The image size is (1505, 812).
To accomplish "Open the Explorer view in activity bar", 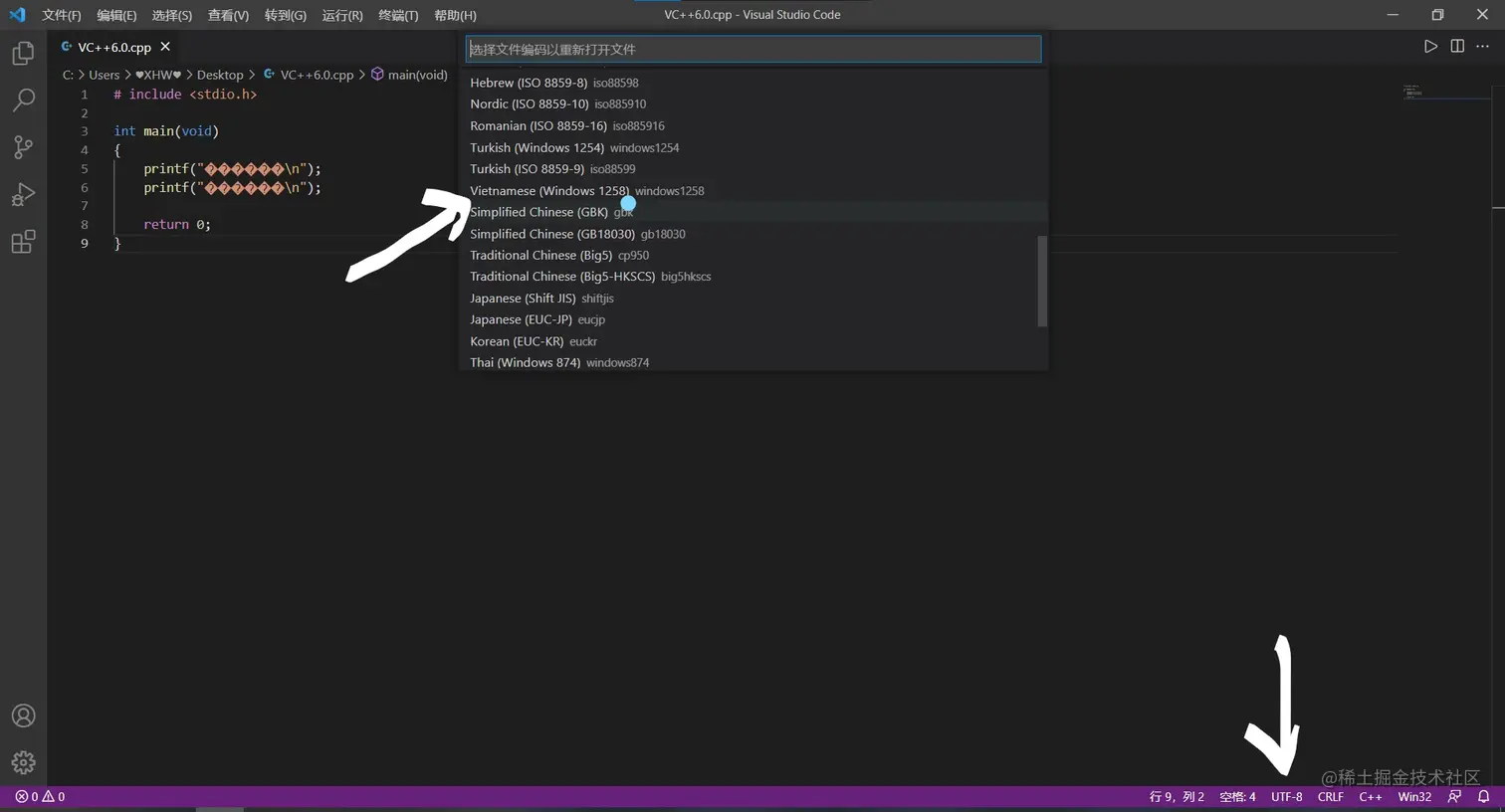I will pos(23,53).
